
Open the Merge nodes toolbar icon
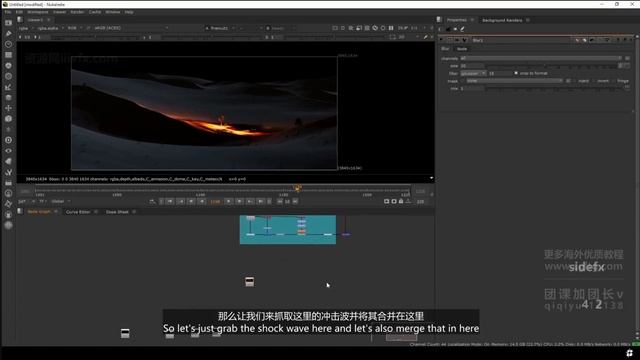coord(8,98)
